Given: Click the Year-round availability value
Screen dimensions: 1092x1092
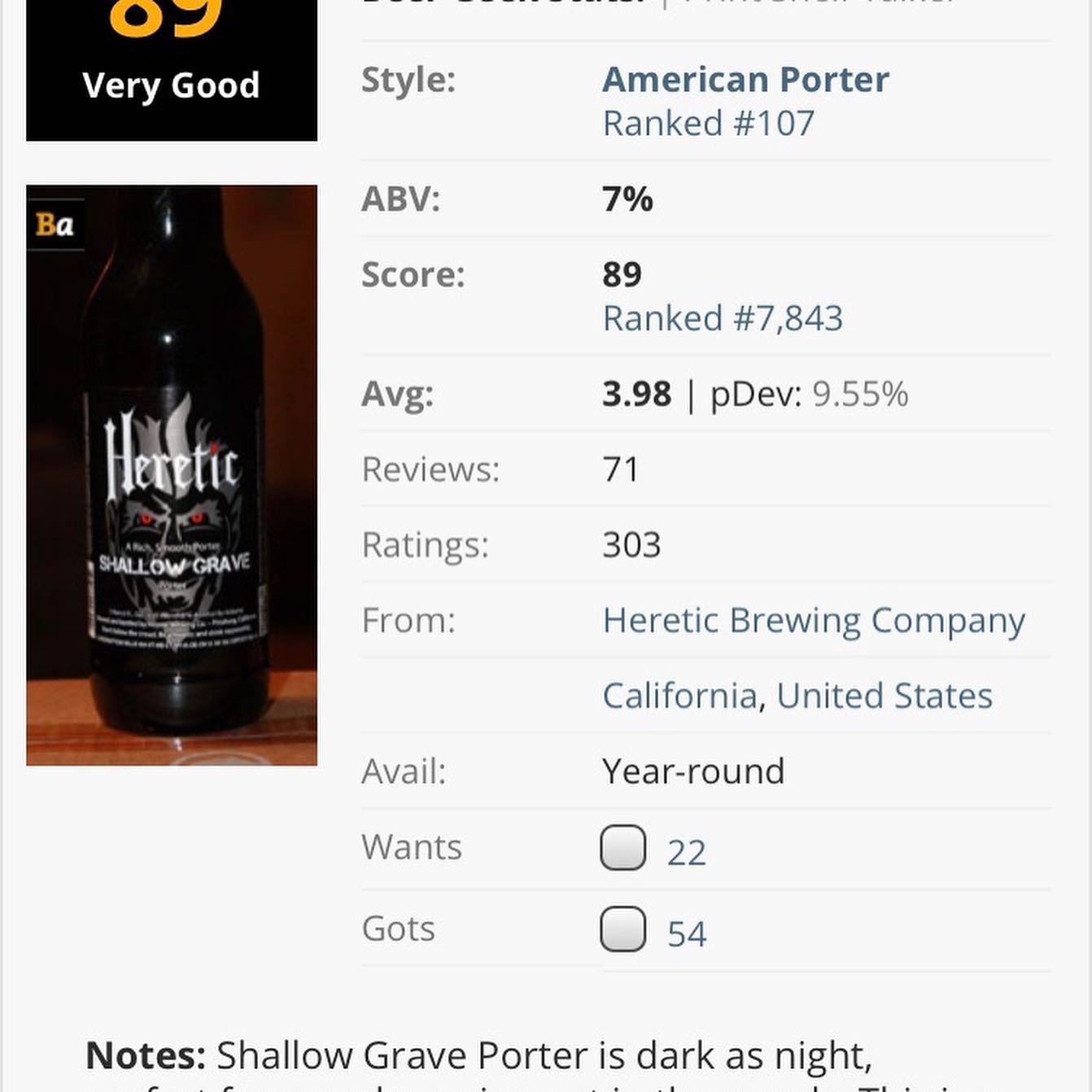Looking at the screenshot, I should pos(693,771).
